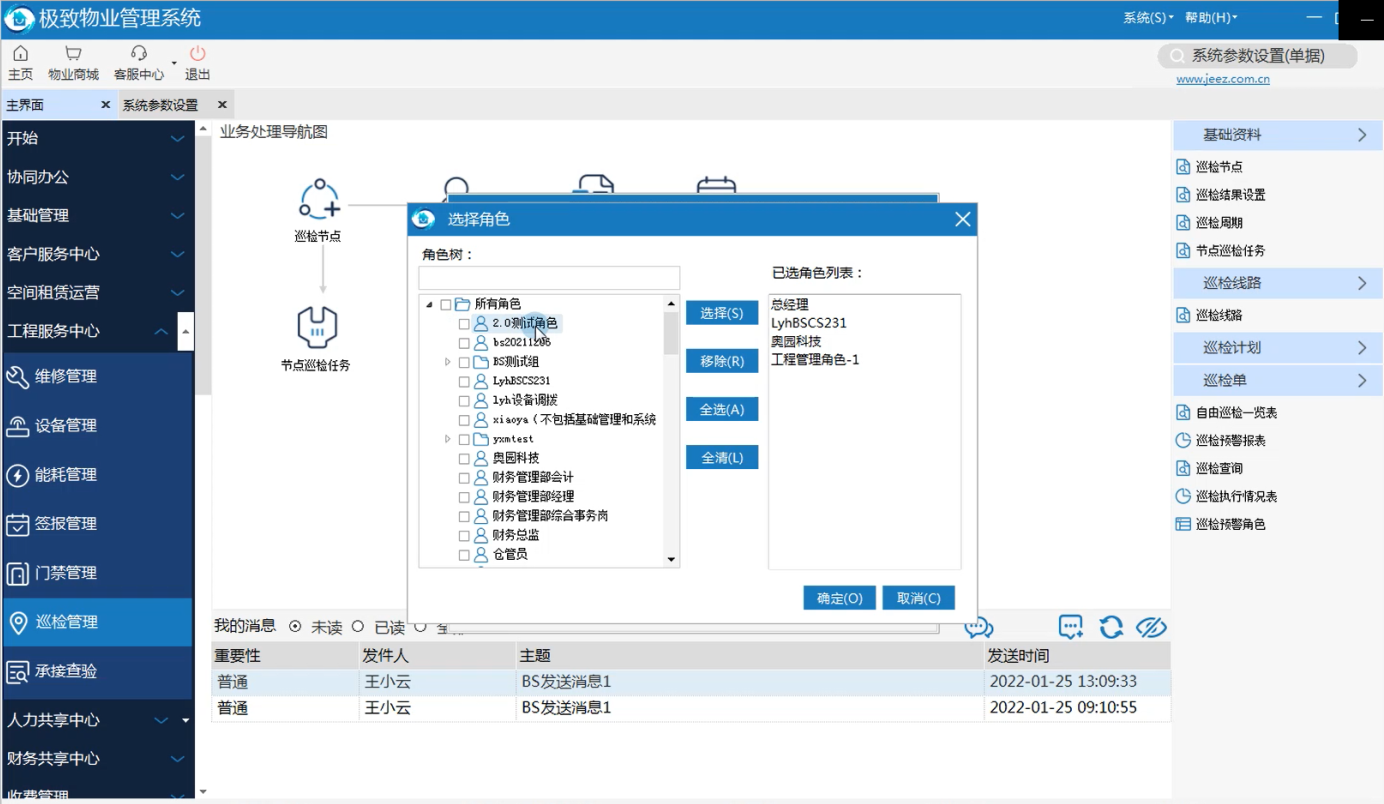Click the hide messages eye icon
Viewport: 1384px width, 804px height.
point(1152,627)
